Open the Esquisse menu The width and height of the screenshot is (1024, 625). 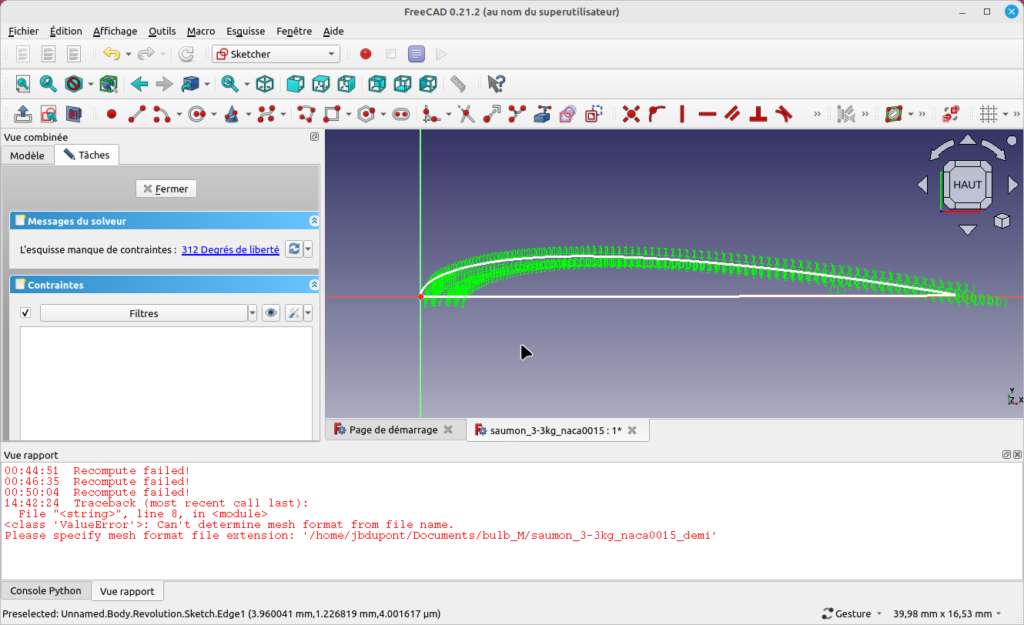(246, 31)
